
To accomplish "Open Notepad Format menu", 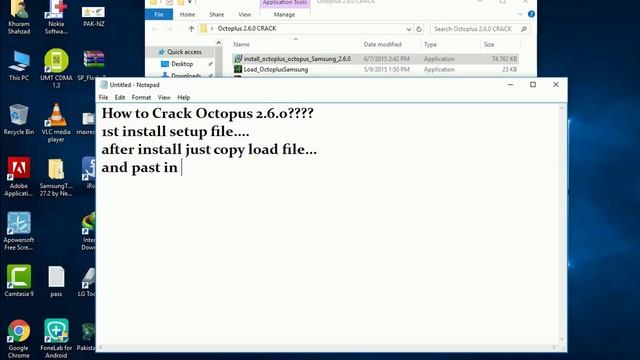I will (141, 98).
